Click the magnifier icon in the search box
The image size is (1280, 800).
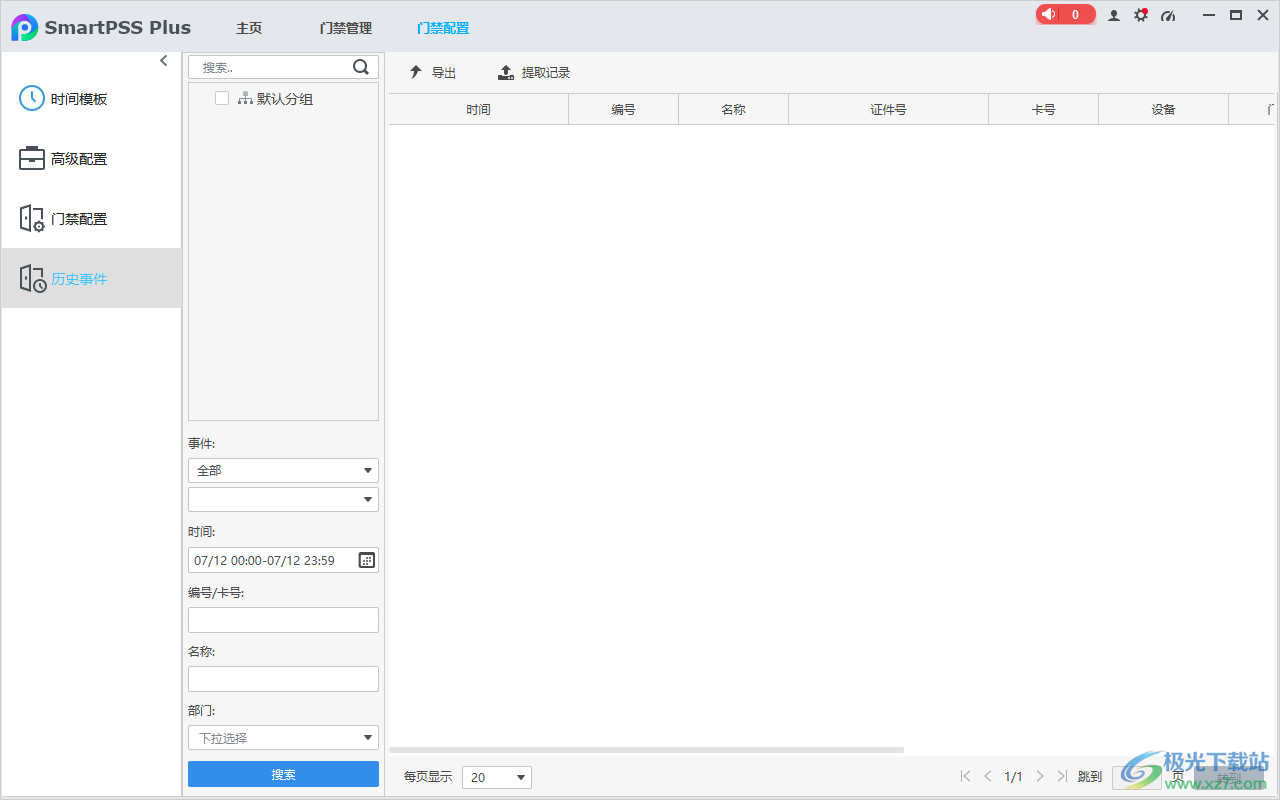coord(361,67)
